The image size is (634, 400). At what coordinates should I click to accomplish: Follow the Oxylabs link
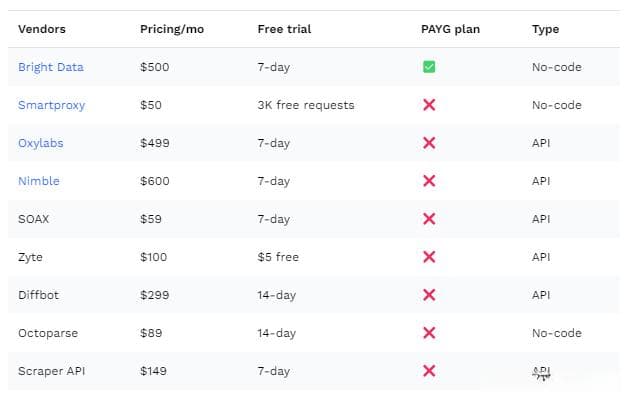point(41,143)
